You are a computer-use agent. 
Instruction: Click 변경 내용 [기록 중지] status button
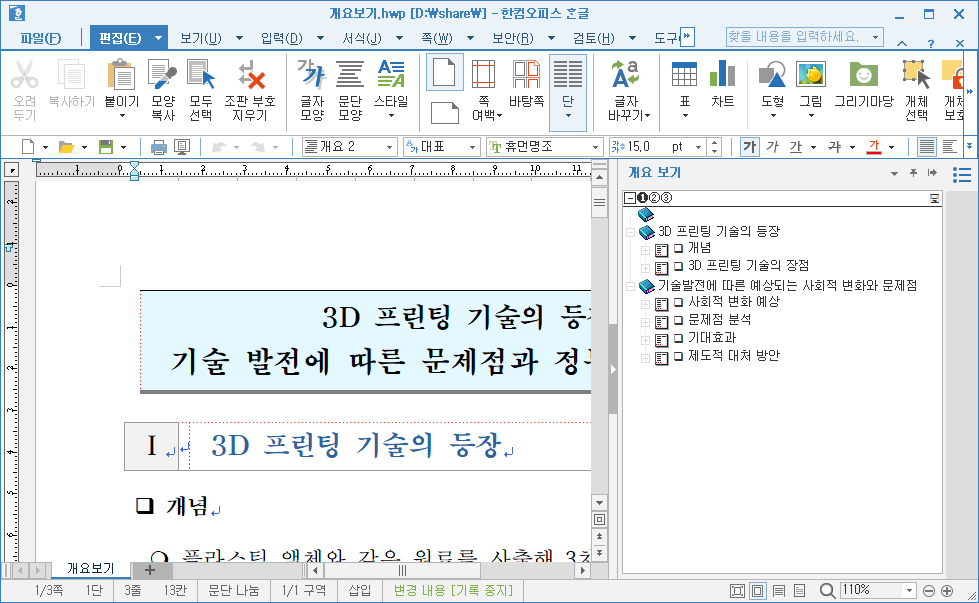(453, 590)
